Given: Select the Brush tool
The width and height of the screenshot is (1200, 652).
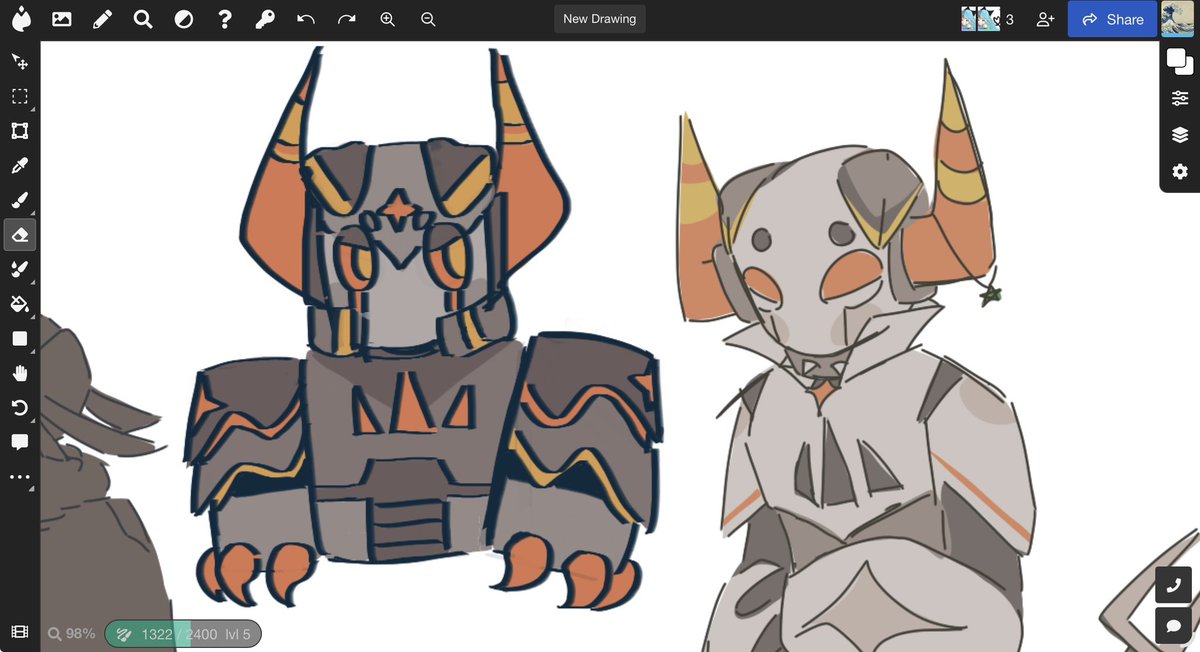Looking at the screenshot, I should tap(20, 200).
